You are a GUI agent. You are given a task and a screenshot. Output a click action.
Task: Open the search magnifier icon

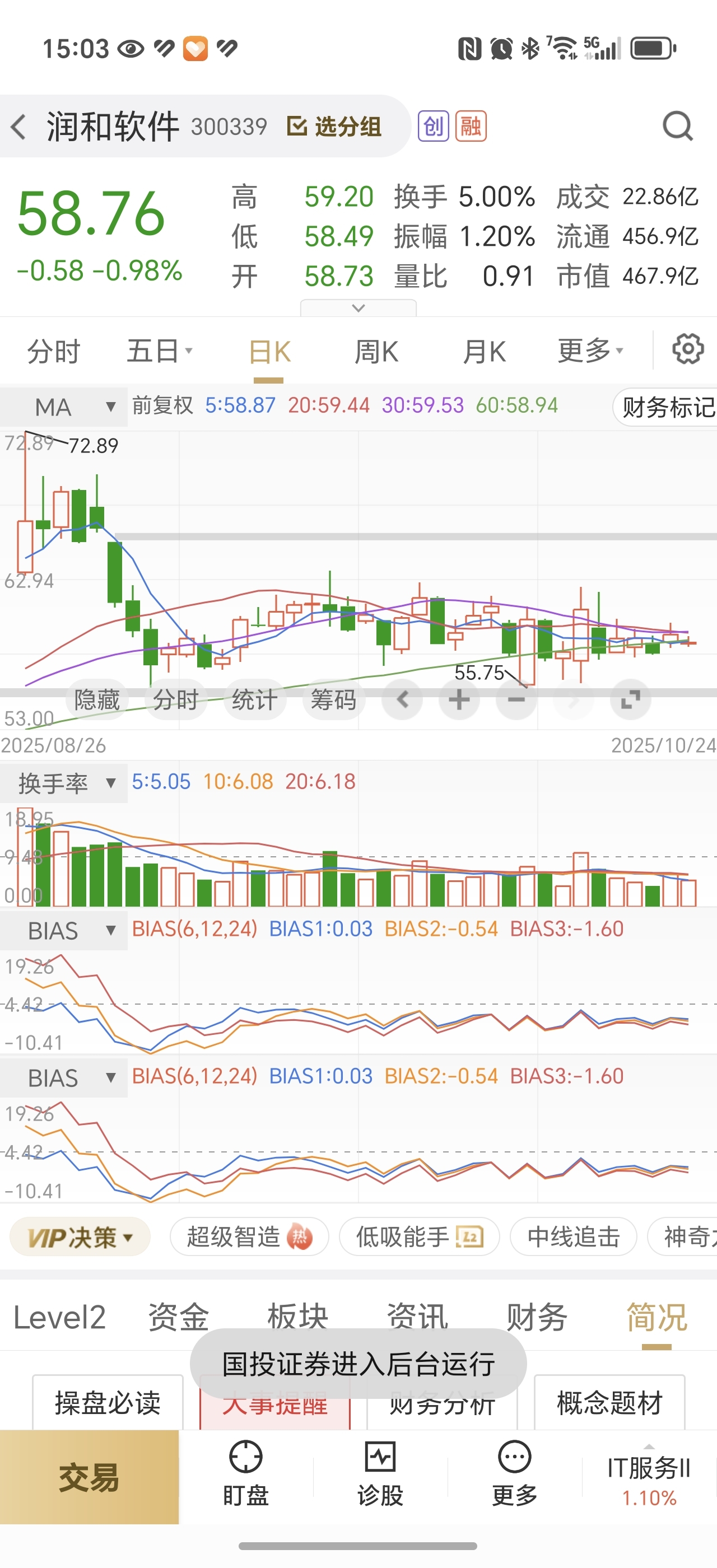coord(677,127)
